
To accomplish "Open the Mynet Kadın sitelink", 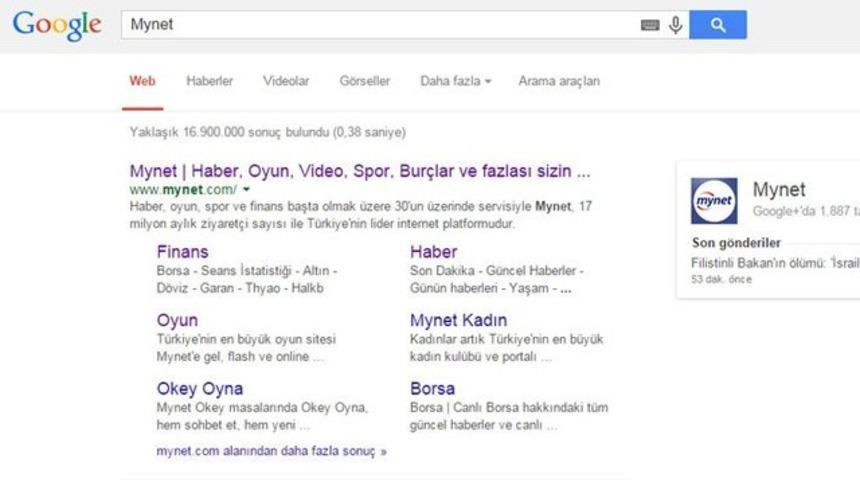I will tap(459, 320).
